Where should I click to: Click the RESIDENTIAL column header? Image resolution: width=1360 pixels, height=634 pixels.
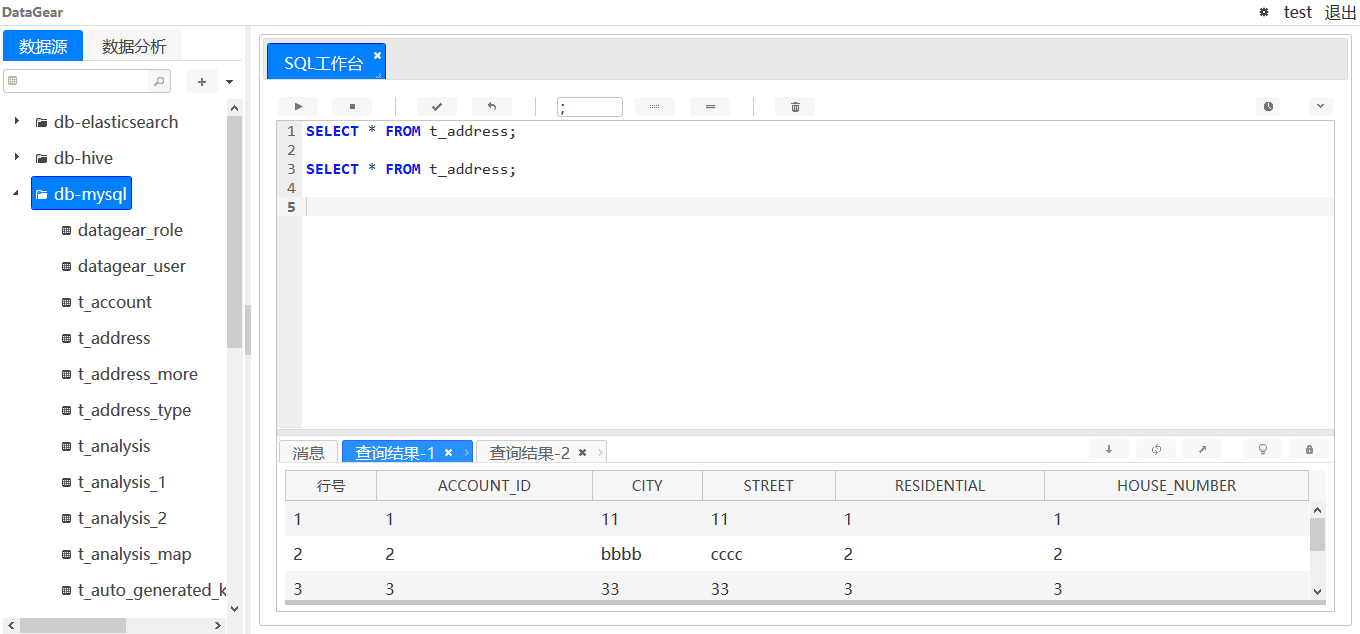(x=940, y=486)
